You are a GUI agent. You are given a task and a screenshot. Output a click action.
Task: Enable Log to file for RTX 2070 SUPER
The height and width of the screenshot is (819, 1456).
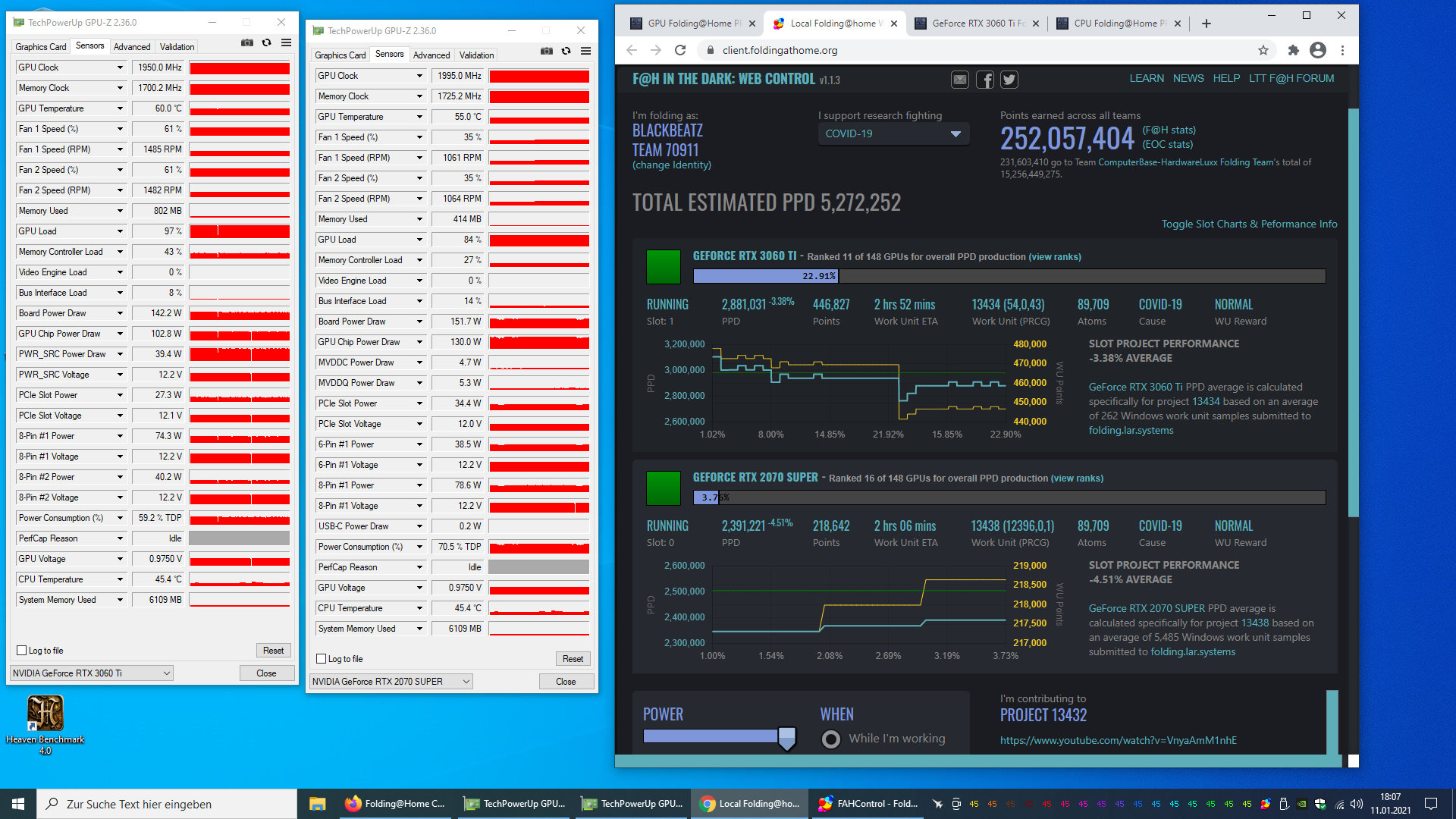pos(322,659)
